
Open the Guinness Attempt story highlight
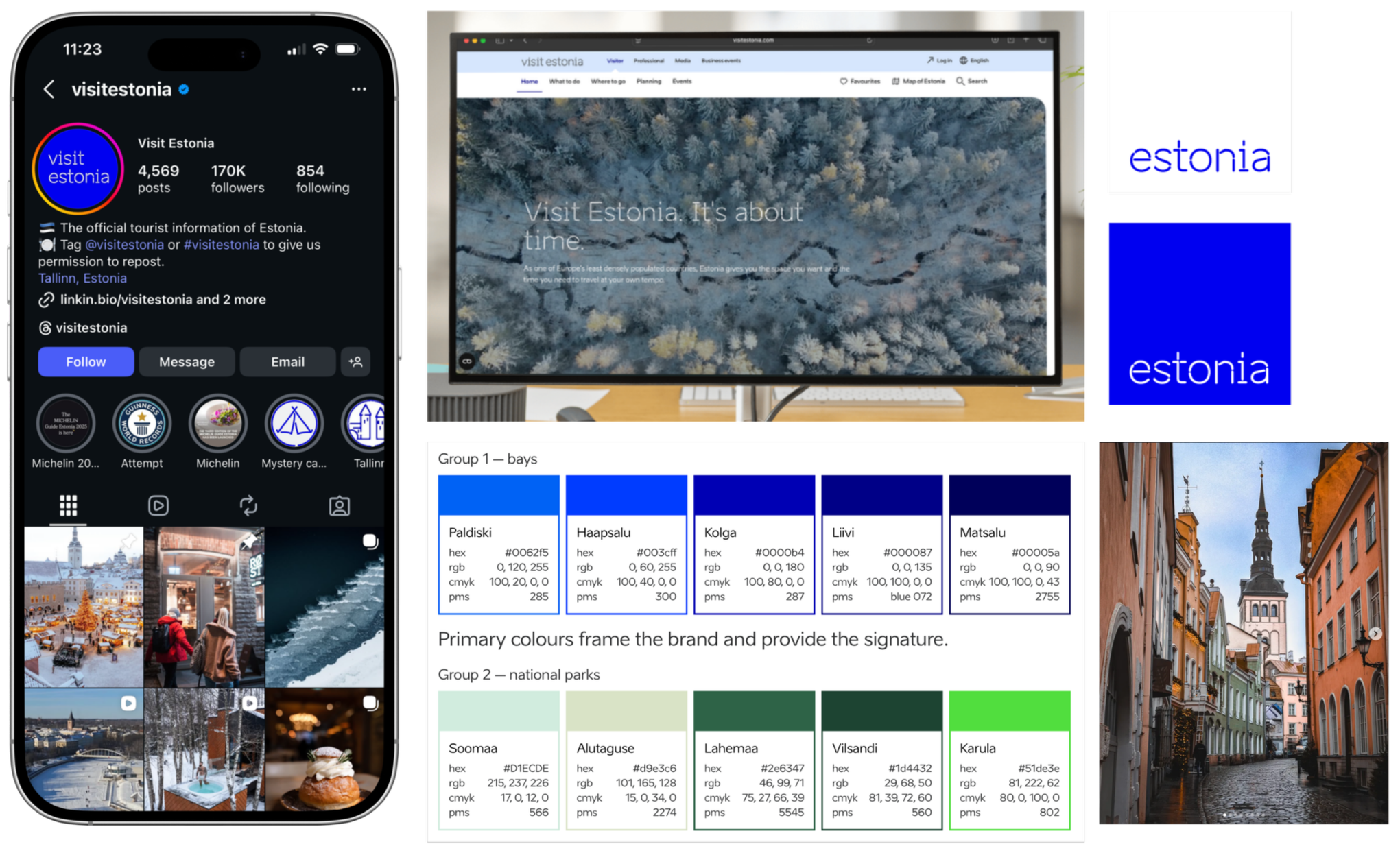pos(142,423)
